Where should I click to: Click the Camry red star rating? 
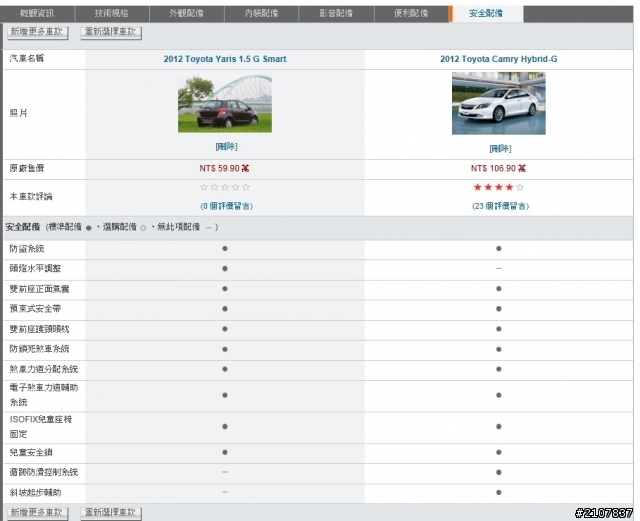tap(498, 187)
